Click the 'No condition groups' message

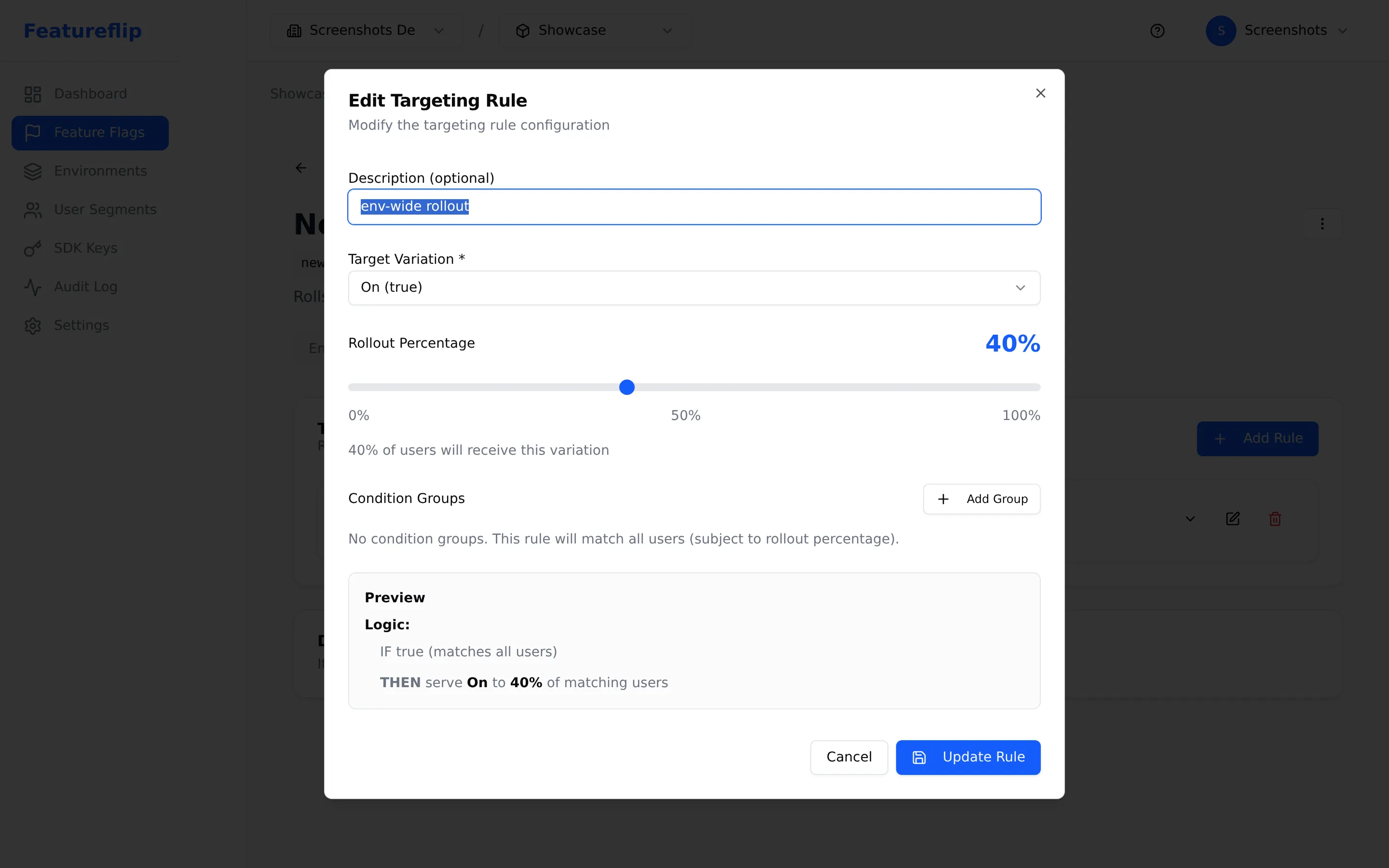[x=623, y=539]
